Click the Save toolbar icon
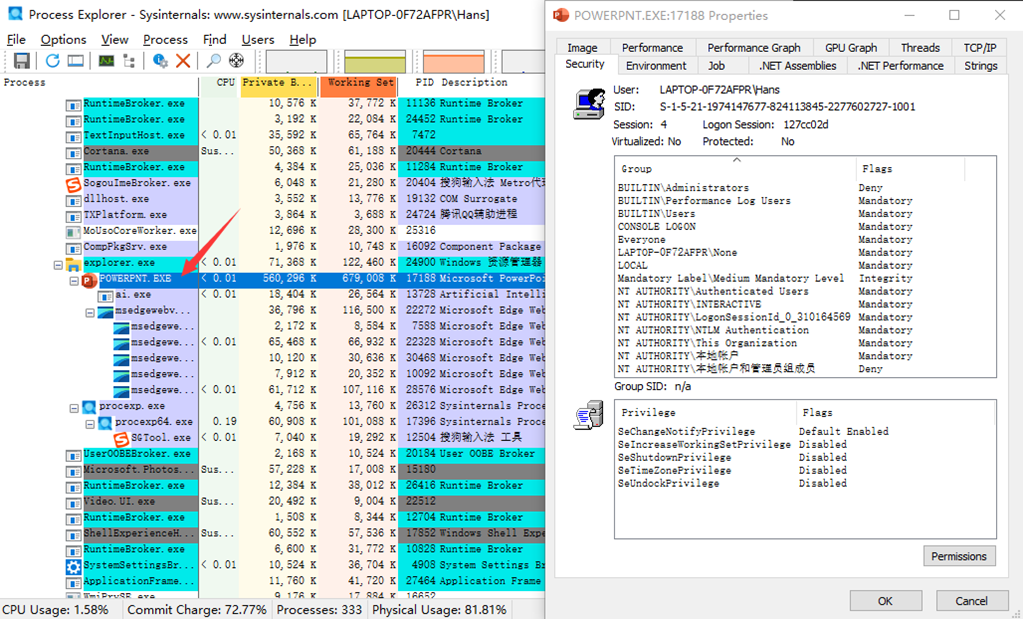 click(22, 61)
